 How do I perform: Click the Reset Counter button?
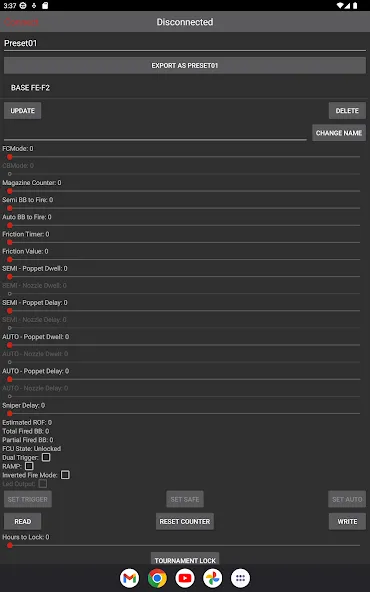pyautogui.click(x=185, y=521)
